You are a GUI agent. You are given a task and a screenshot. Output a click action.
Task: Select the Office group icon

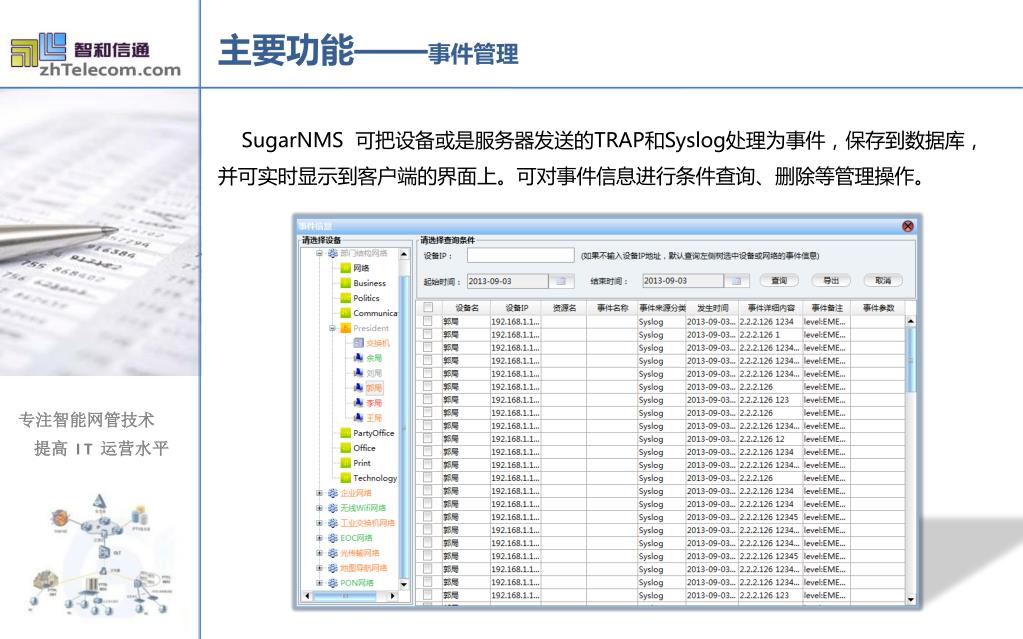click(x=346, y=448)
